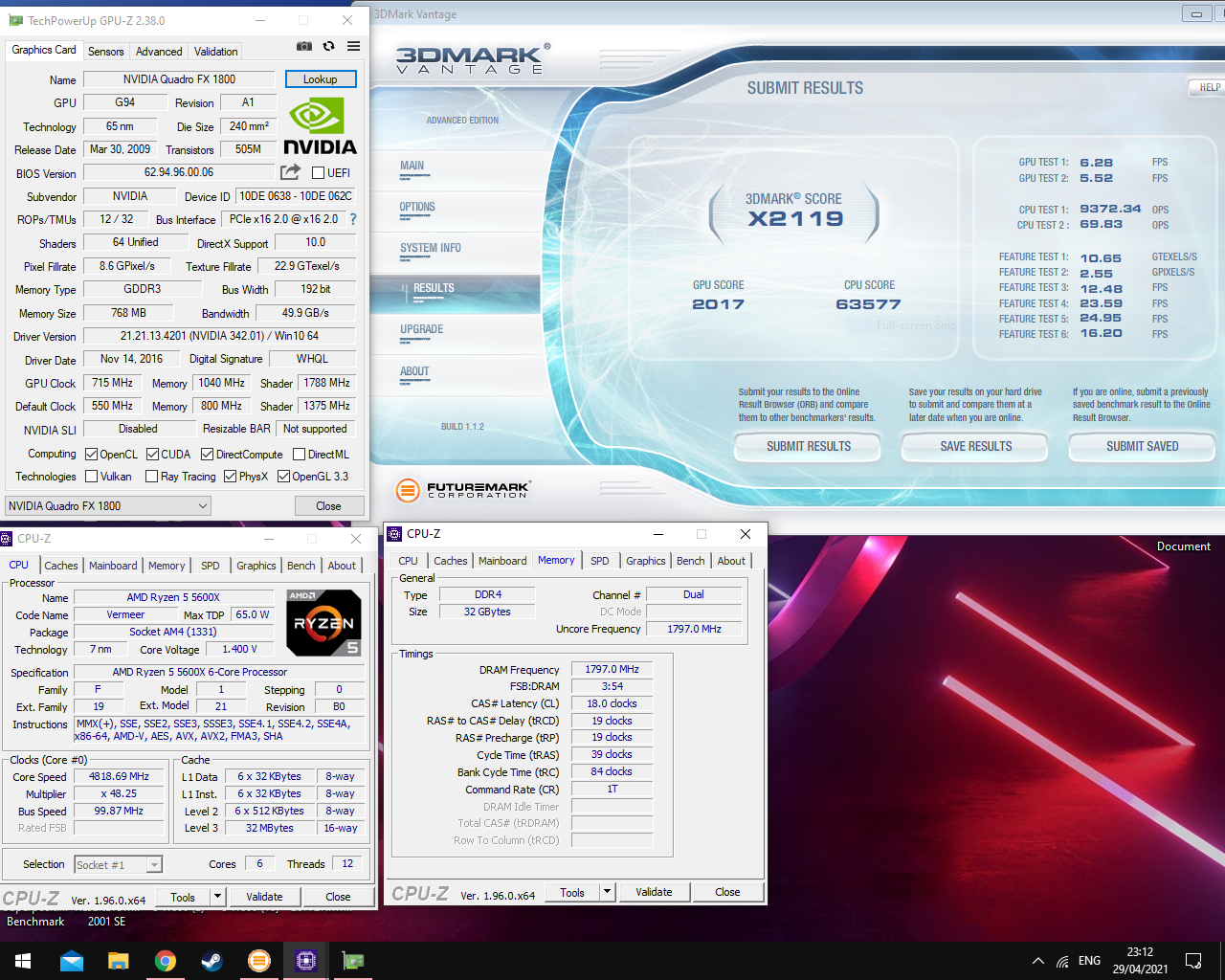Toggle the Ray Tracing checkbox
This screenshot has height=980, width=1225.
151,476
